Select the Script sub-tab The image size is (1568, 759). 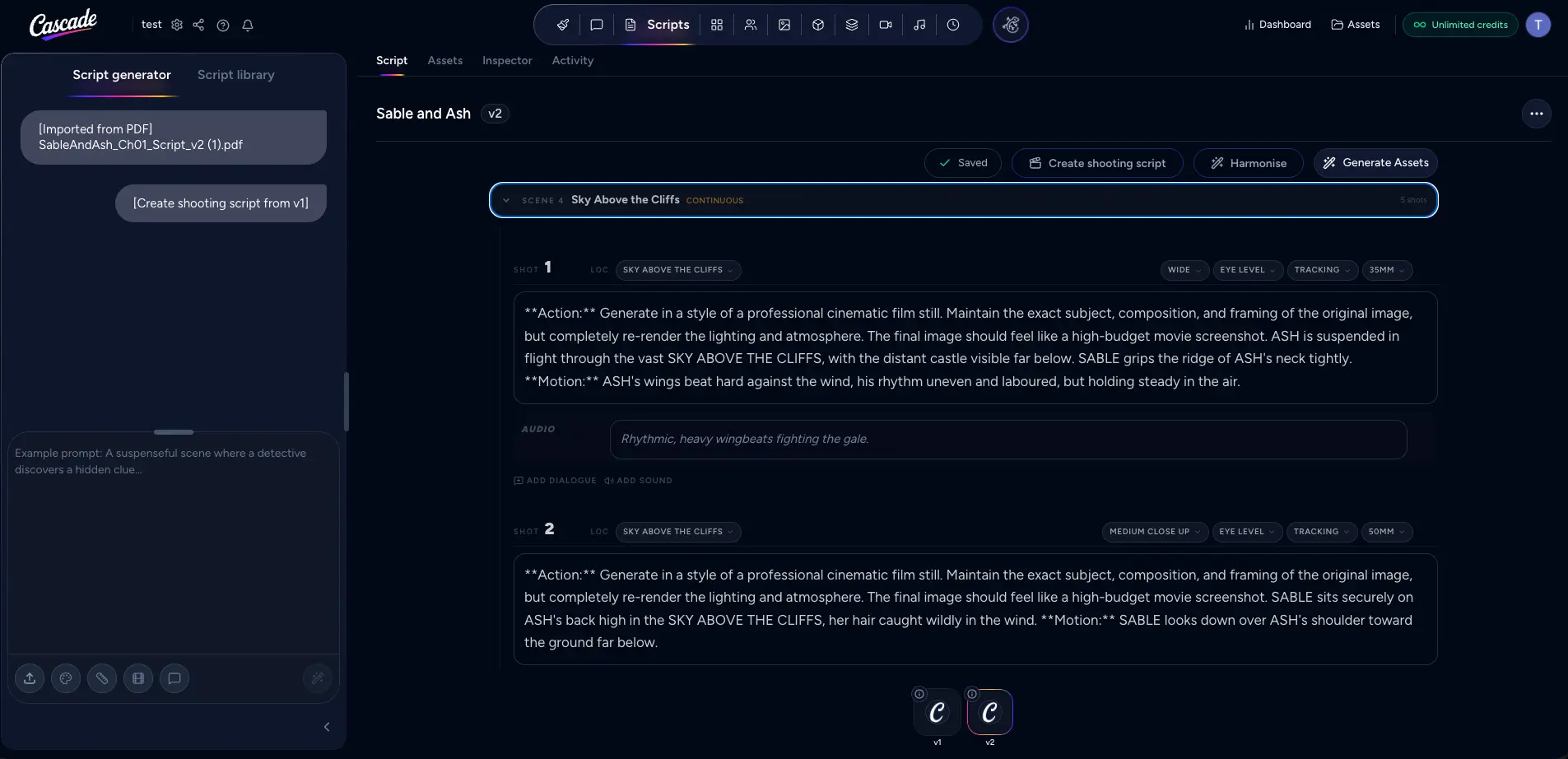point(392,60)
